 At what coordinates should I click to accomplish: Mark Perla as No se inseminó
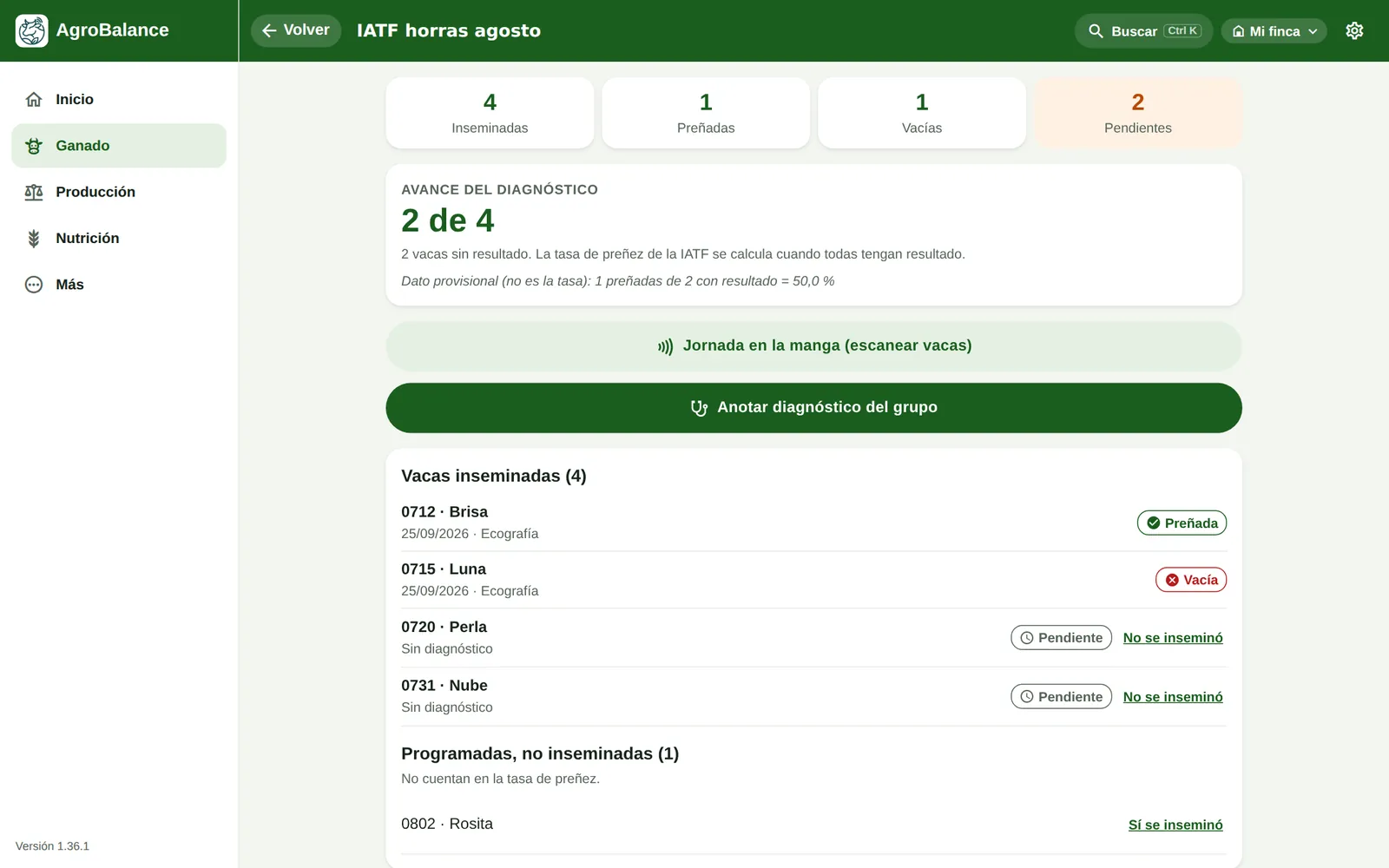point(1173,638)
